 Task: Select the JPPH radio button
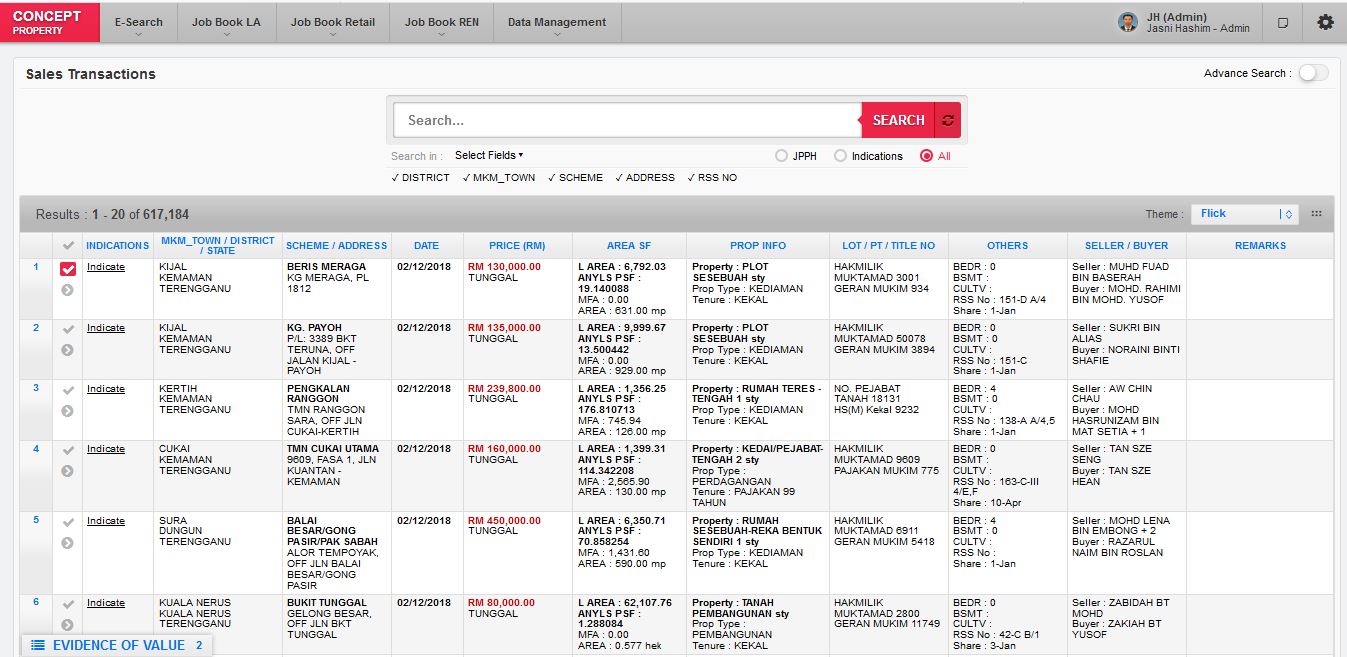click(781, 156)
